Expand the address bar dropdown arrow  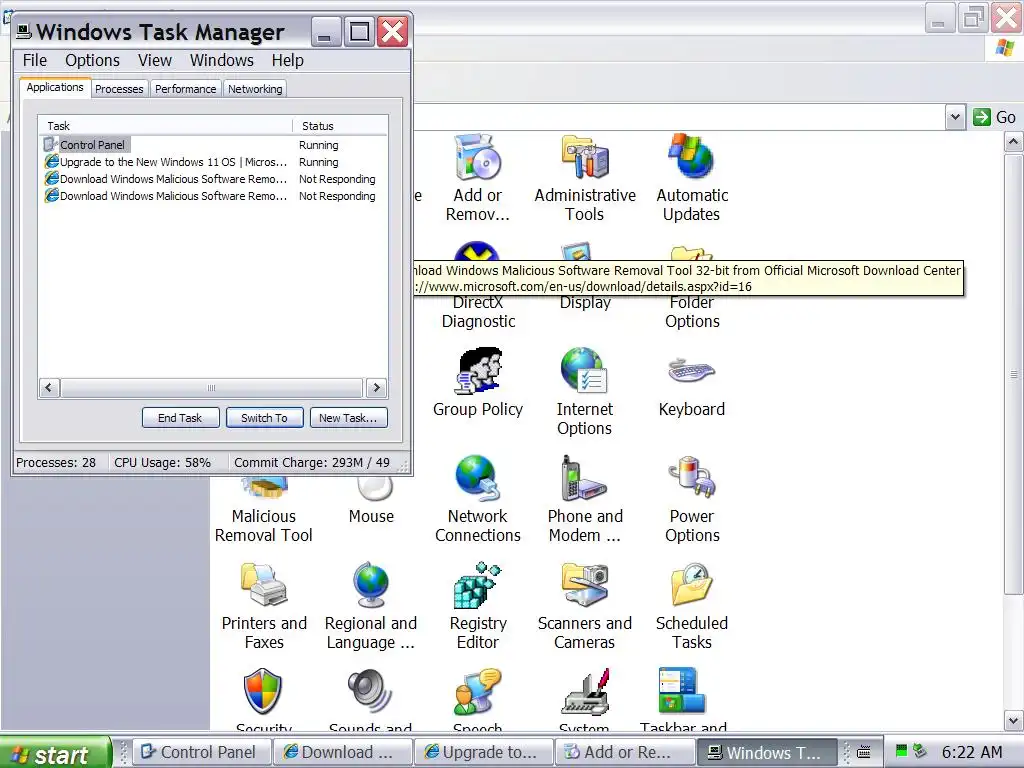(x=955, y=118)
